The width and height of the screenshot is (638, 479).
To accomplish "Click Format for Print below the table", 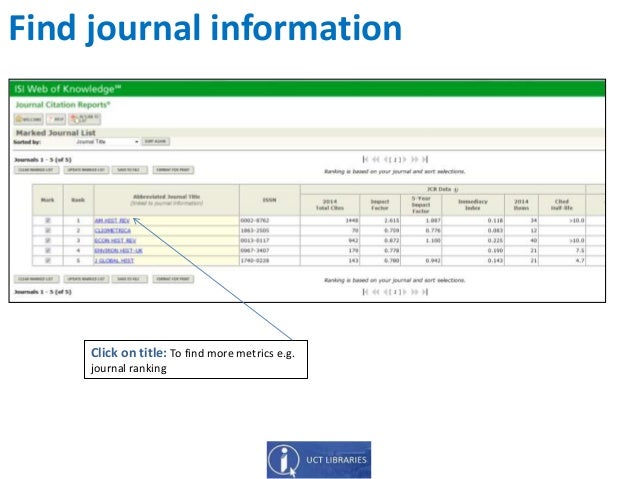I will [173, 279].
